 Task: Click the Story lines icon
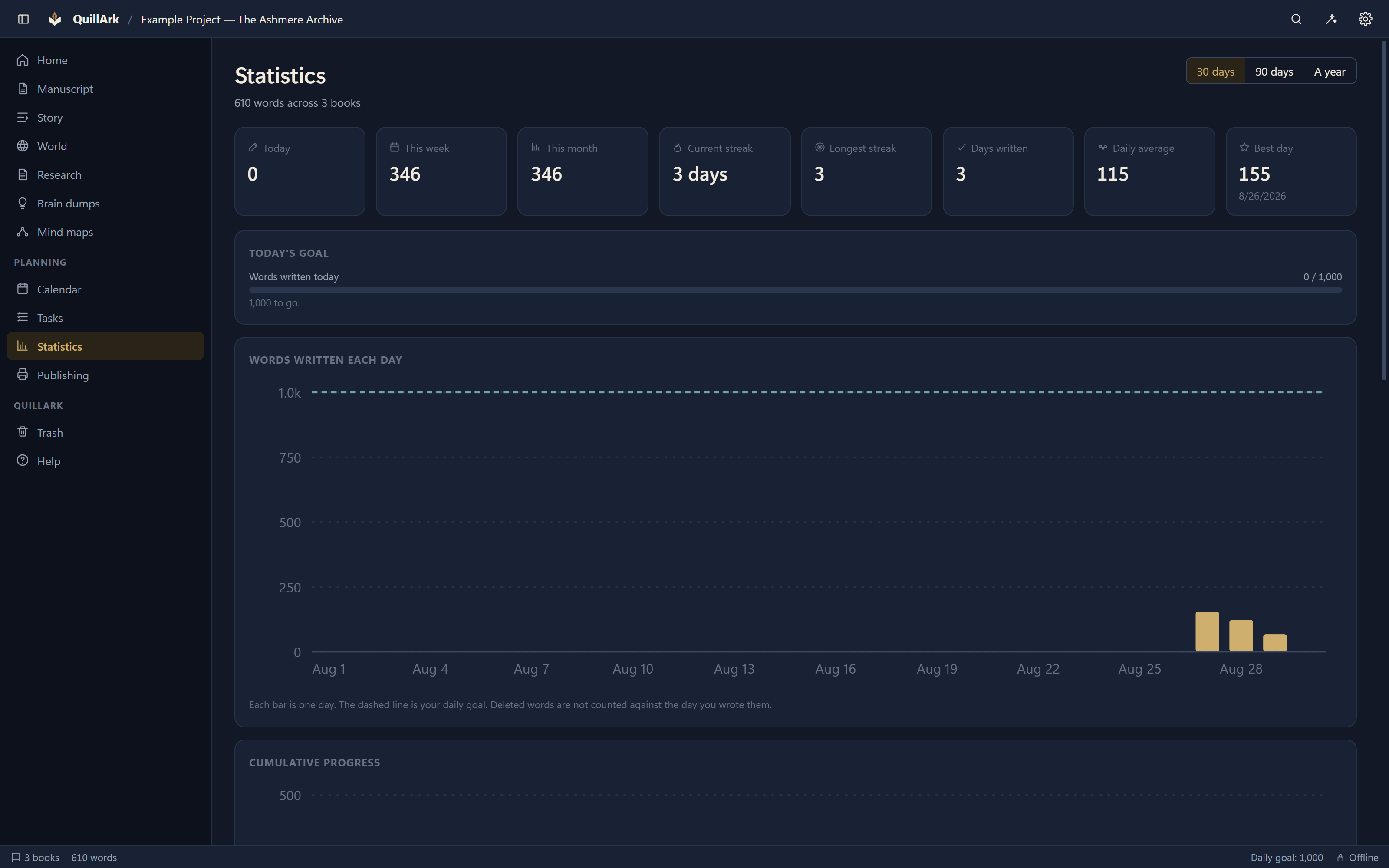tap(23, 117)
